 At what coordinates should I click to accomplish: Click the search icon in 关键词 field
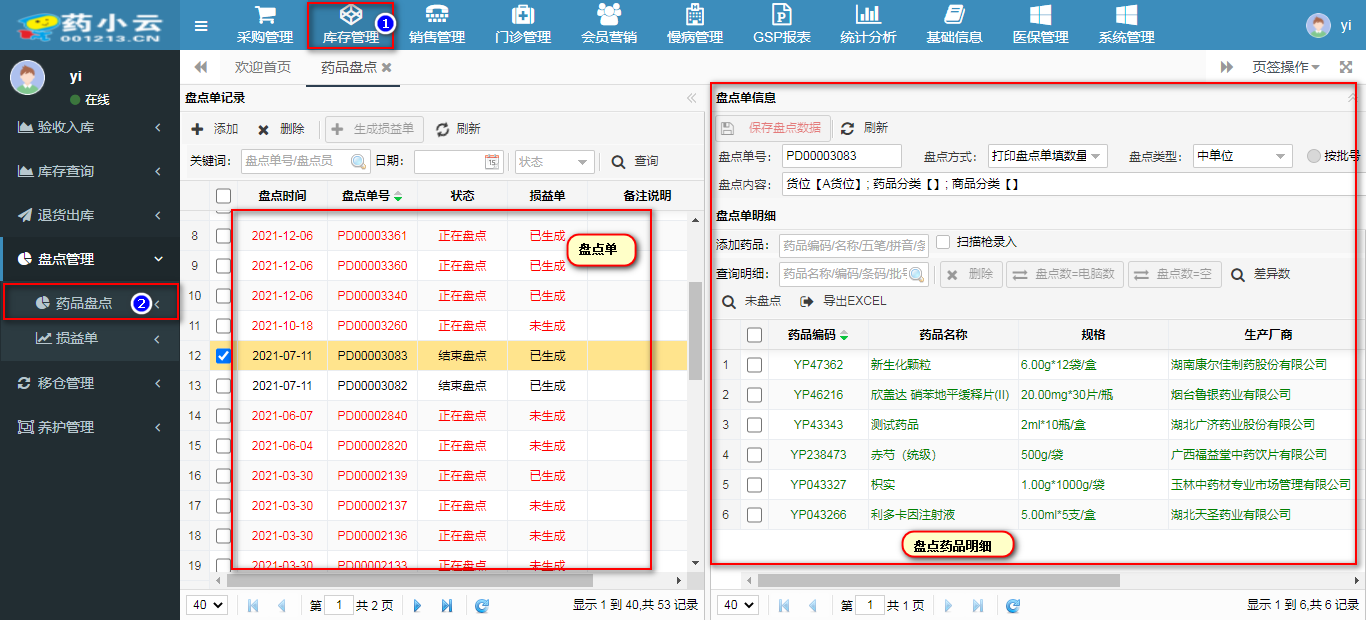click(x=358, y=161)
